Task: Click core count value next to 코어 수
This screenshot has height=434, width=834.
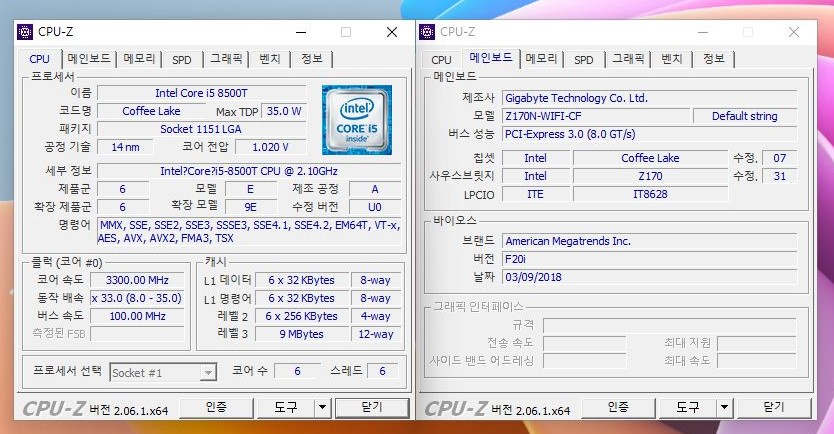Action: pyautogui.click(x=297, y=371)
